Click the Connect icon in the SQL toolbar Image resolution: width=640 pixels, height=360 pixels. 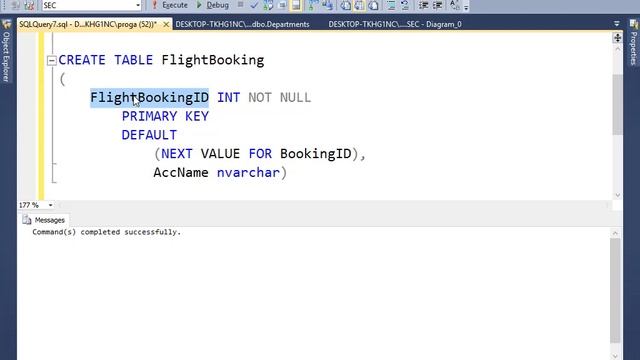click(x=16, y=5)
